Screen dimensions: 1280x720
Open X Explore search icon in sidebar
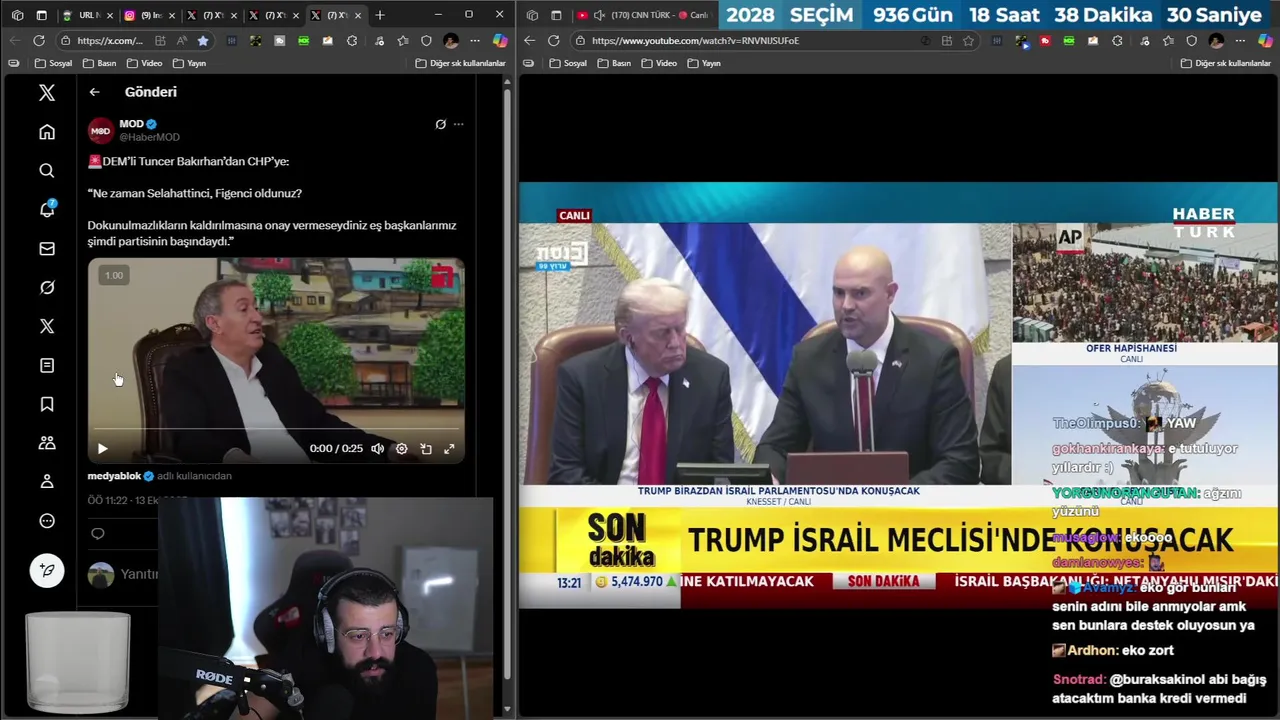(x=47, y=171)
